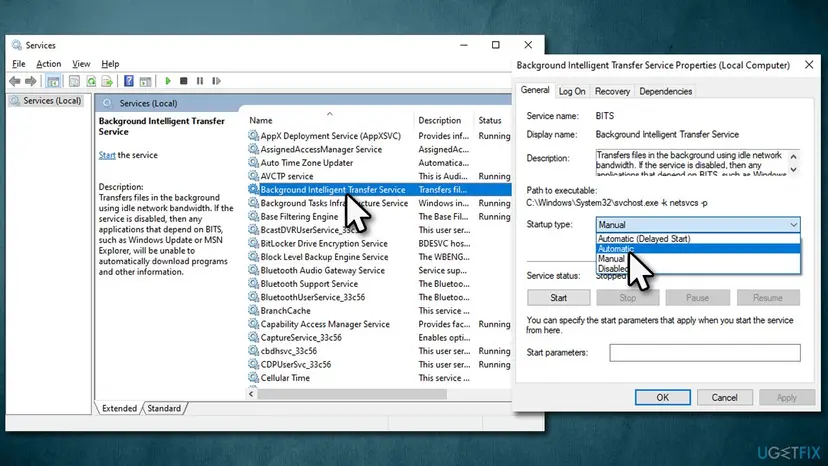Click the 'Start the service' link
The height and width of the screenshot is (466, 828).
(x=107, y=155)
